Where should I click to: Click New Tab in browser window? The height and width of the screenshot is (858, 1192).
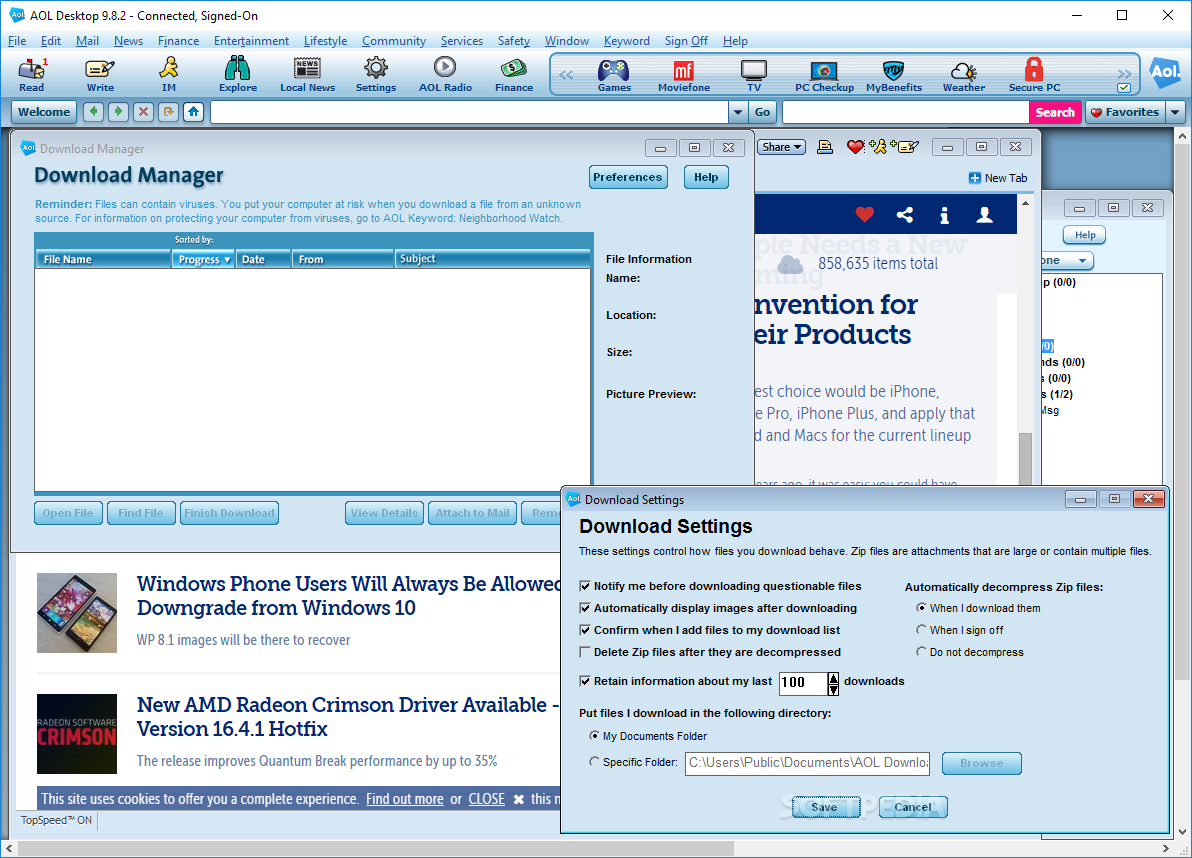997,178
